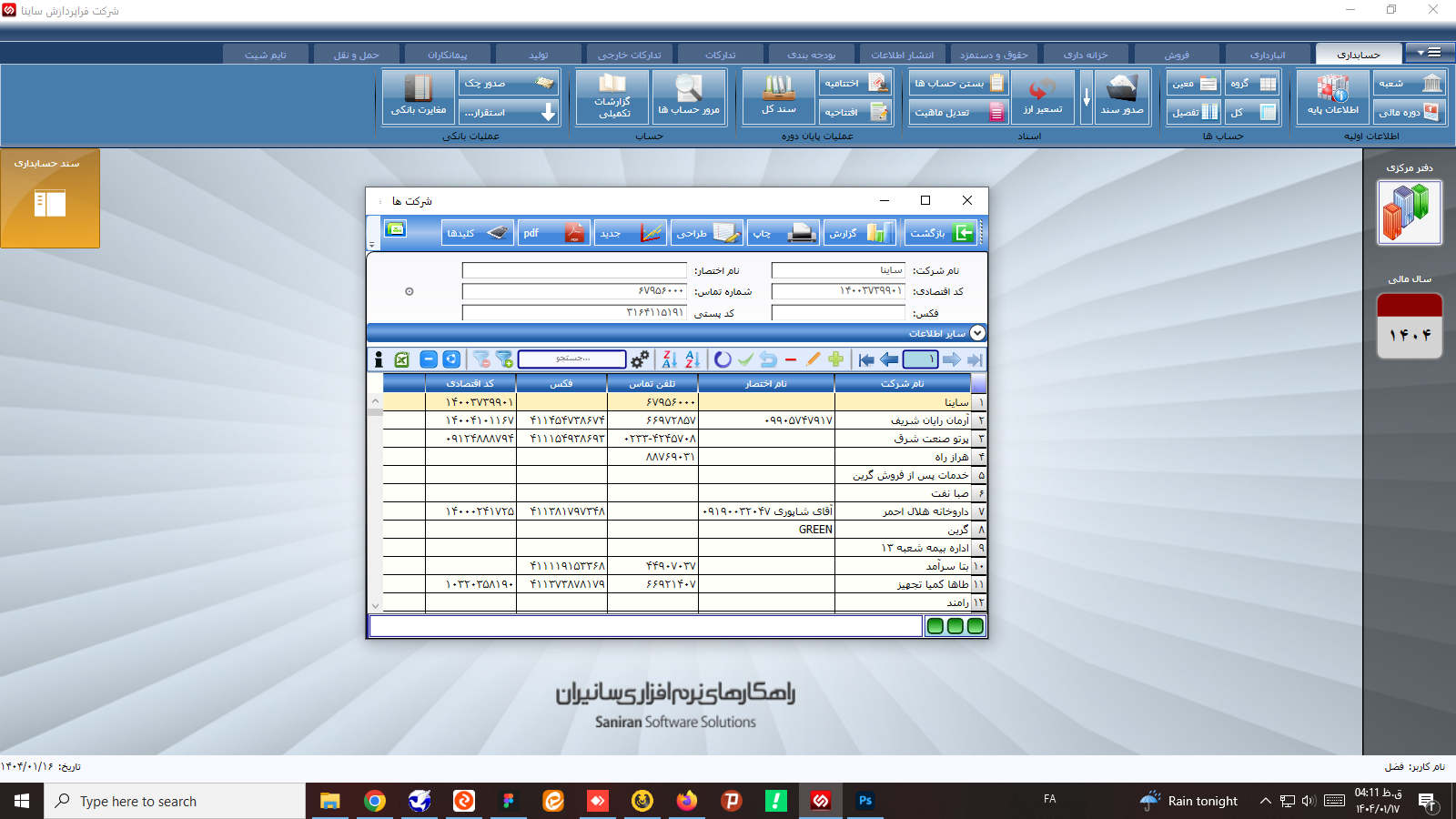Image resolution: width=1456 pixels, height=819 pixels.
Task: Expand hidden icons in the system tray
Action: pos(1265,801)
